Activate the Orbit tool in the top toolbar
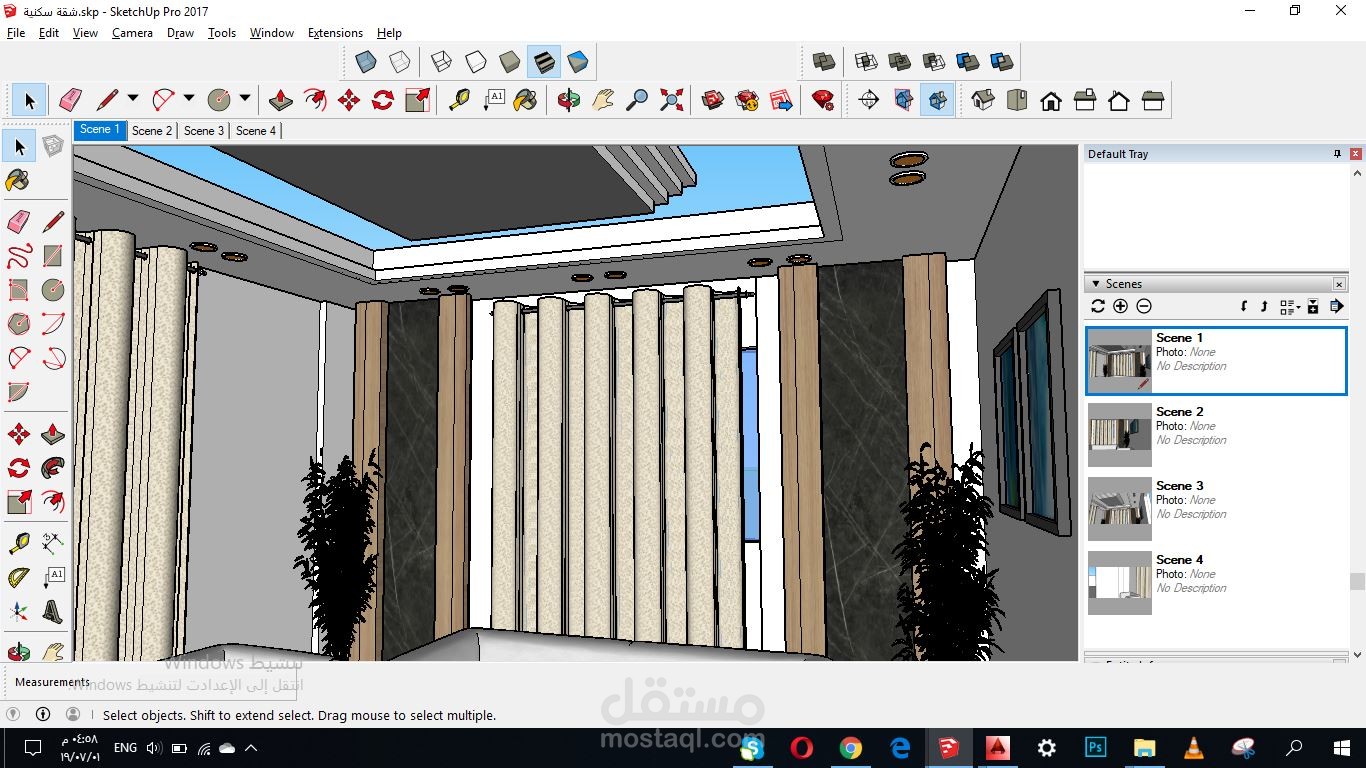The height and width of the screenshot is (768, 1366). click(568, 100)
